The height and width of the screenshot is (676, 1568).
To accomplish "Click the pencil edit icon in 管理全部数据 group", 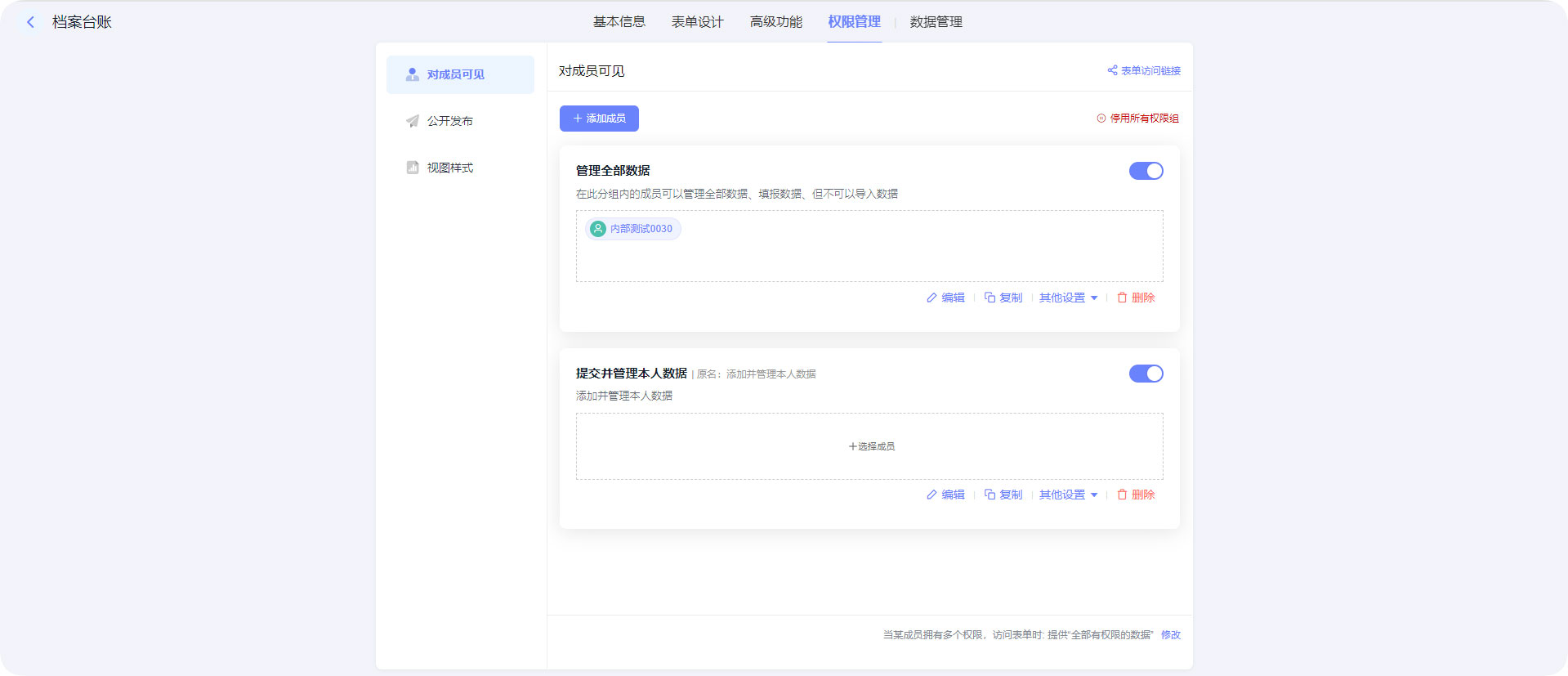I will (x=931, y=298).
